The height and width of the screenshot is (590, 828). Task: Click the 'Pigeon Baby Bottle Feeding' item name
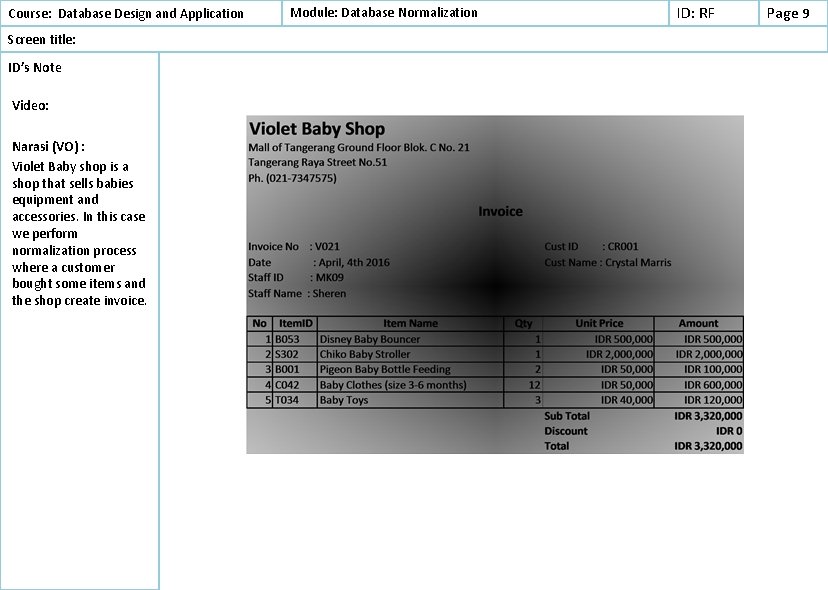pos(385,370)
